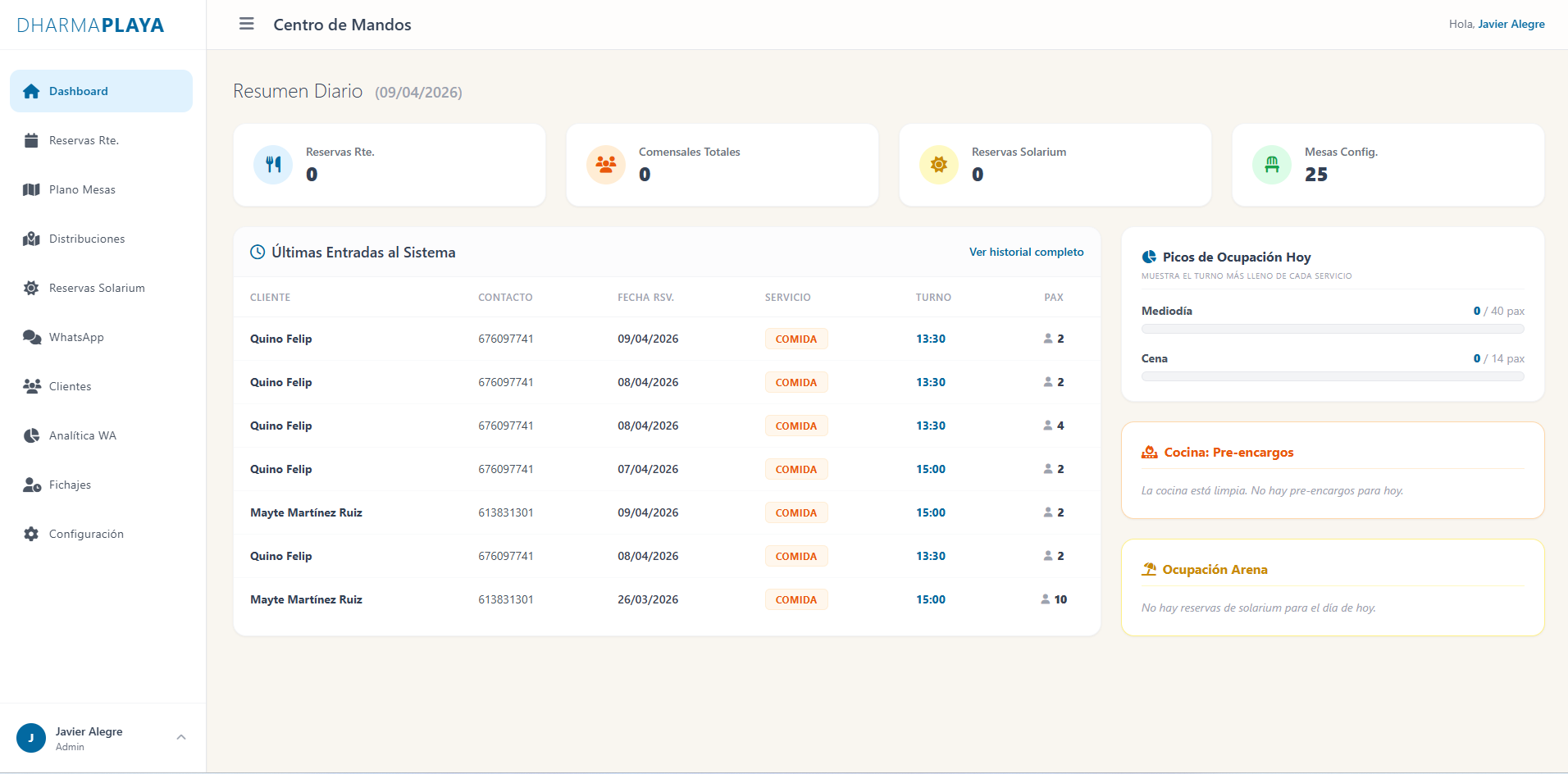Expand the Javier Alegre user menu chevron
This screenshot has height=774, width=1568.
pos(181,737)
